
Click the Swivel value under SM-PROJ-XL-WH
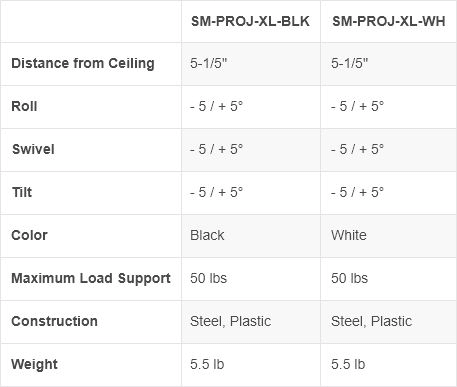coord(357,149)
